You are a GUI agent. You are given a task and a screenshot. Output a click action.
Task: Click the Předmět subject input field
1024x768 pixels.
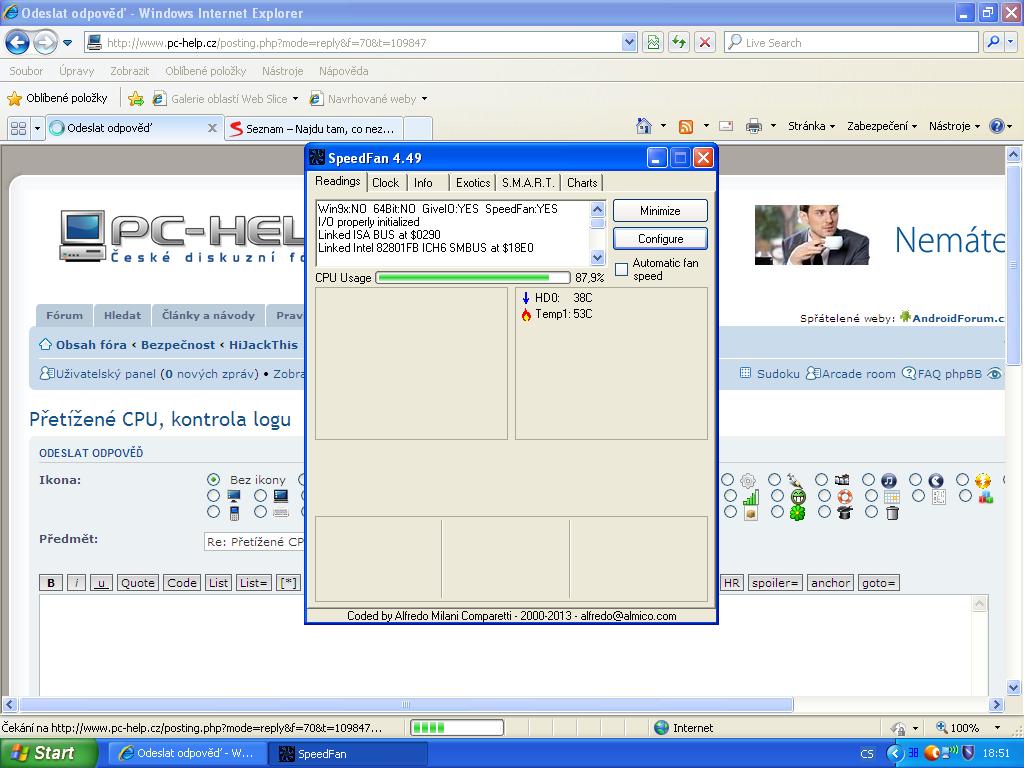tap(255, 541)
